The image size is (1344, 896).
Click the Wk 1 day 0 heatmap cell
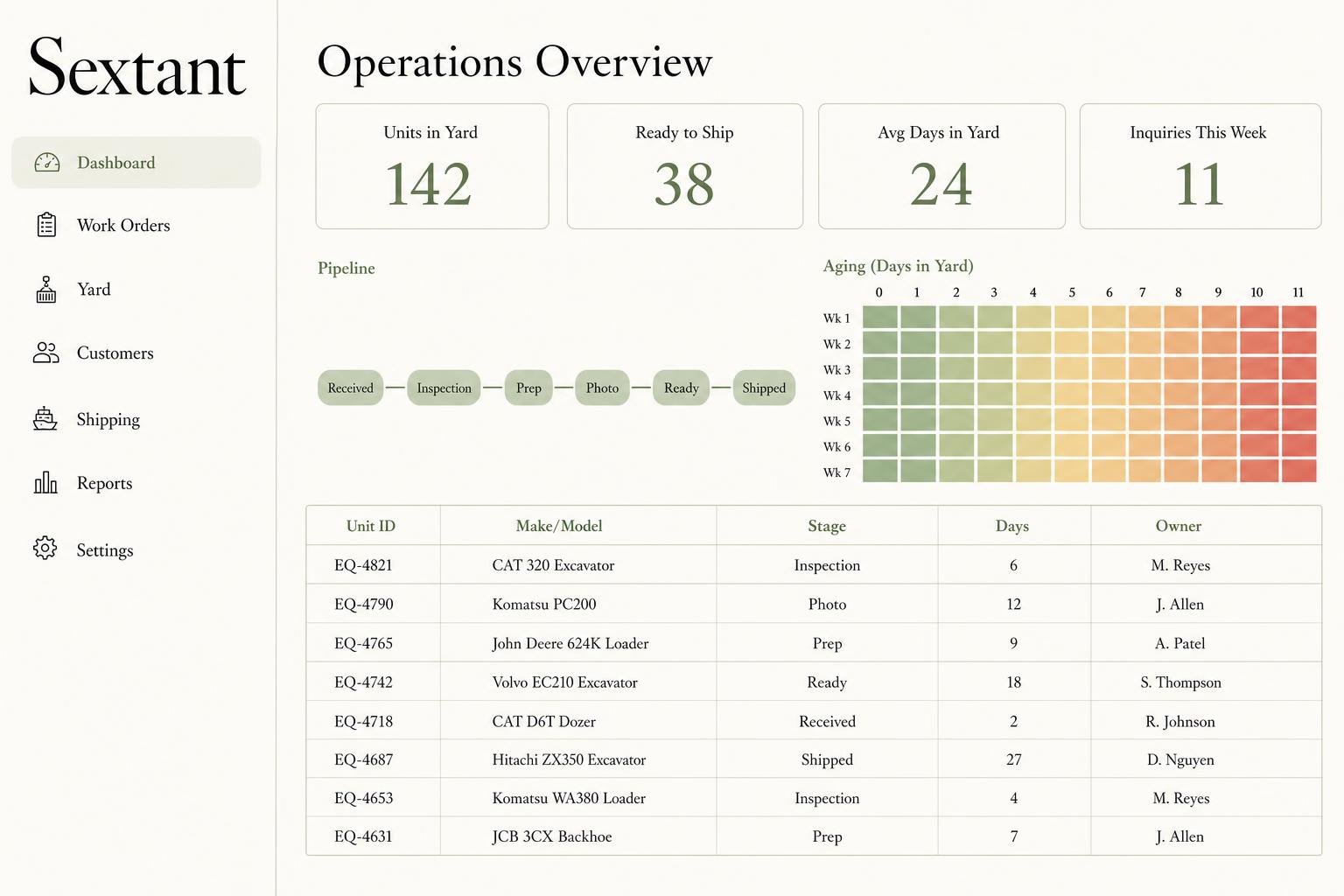[880, 317]
